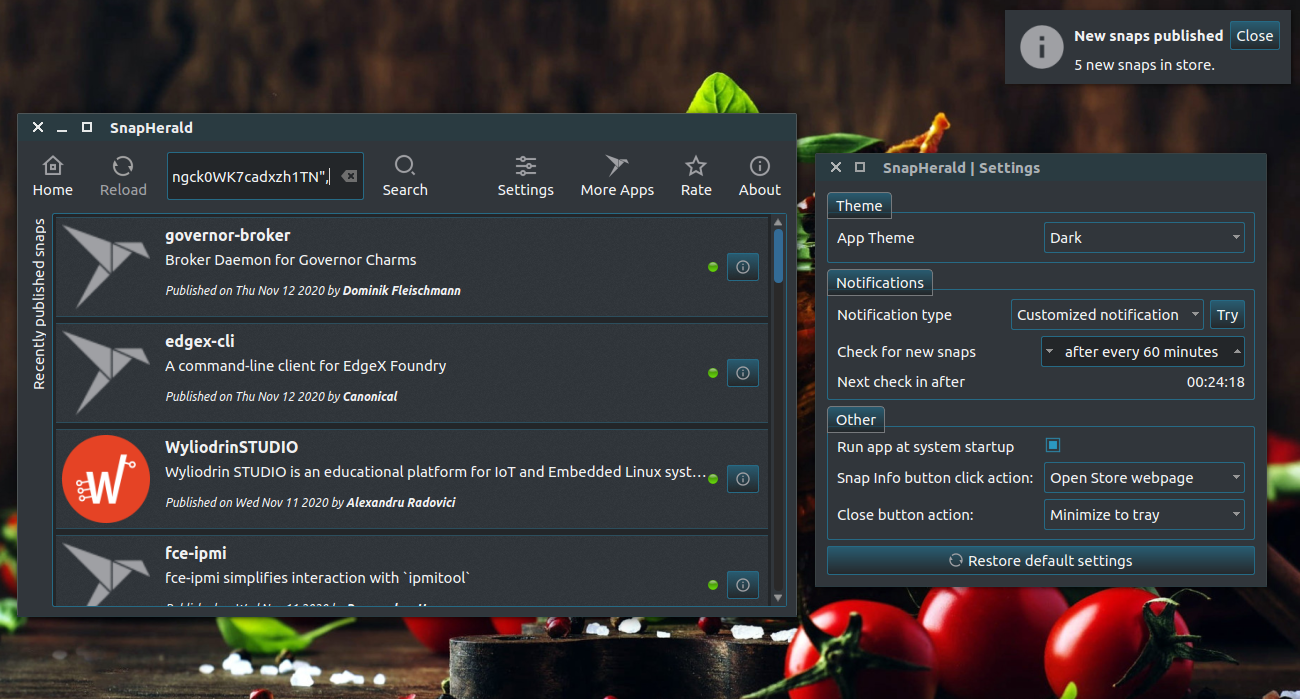
Task: Click green status dot for governor-broker
Action: click(713, 267)
